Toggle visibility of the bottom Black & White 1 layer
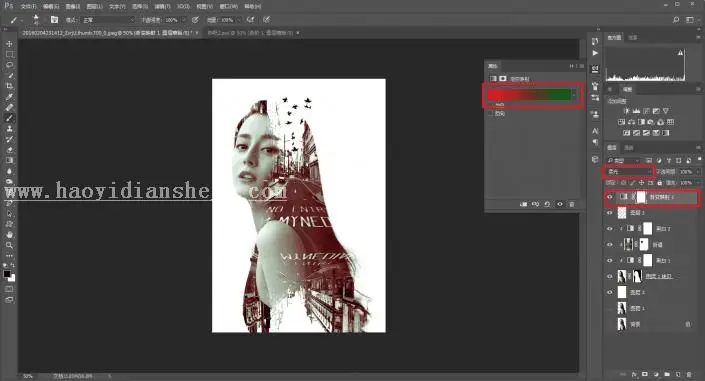 [610, 260]
